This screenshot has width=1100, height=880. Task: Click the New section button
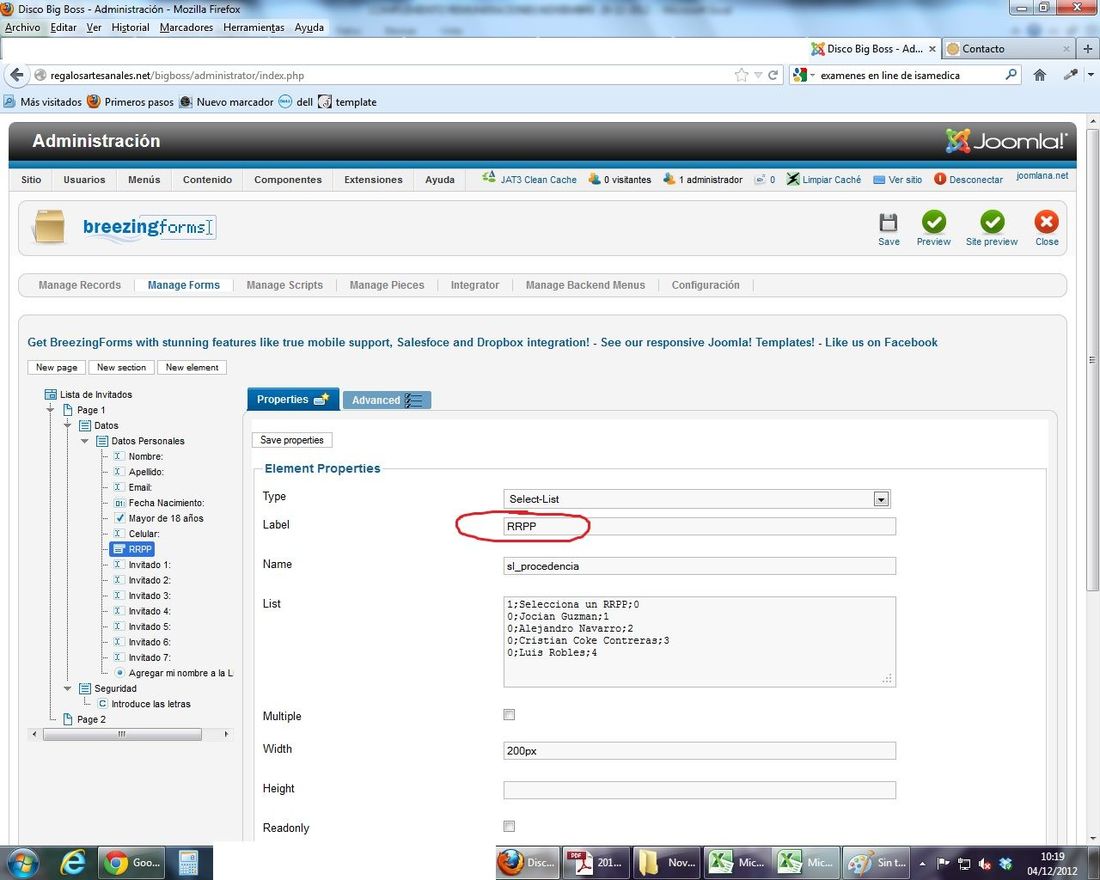pyautogui.click(x=121, y=367)
